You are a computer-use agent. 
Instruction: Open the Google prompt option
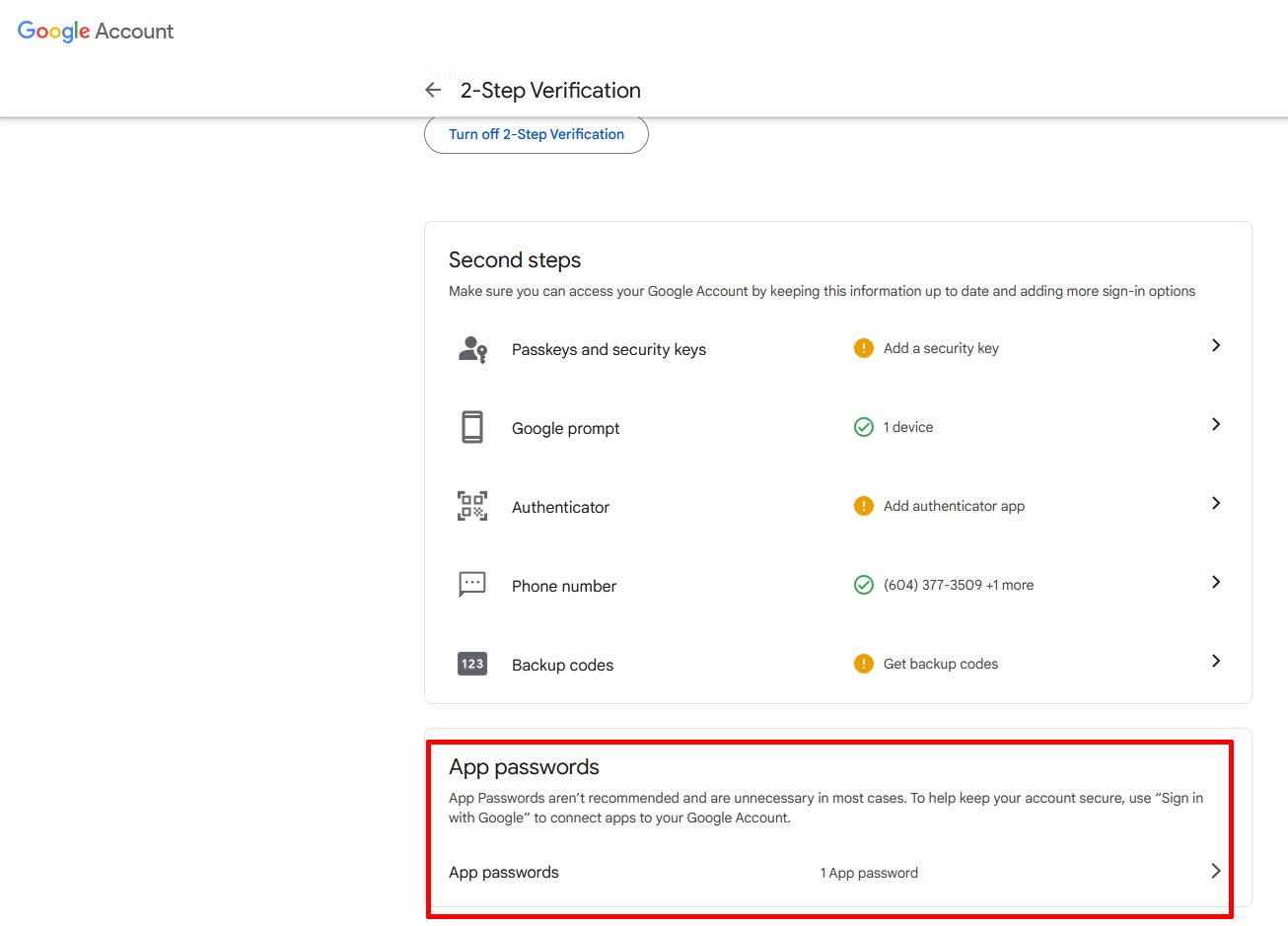(x=565, y=428)
